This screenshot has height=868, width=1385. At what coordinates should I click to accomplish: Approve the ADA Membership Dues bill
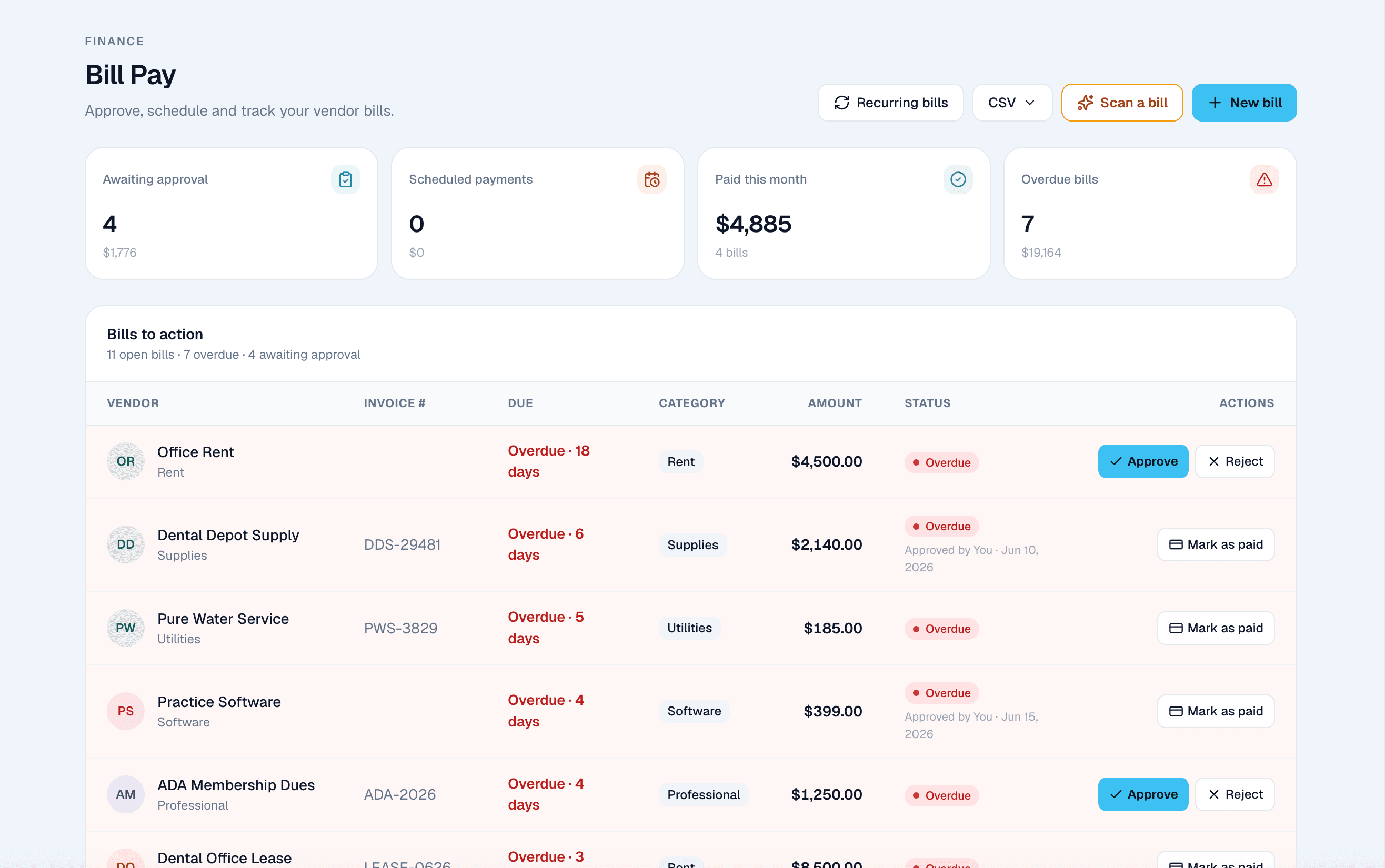pos(1143,794)
